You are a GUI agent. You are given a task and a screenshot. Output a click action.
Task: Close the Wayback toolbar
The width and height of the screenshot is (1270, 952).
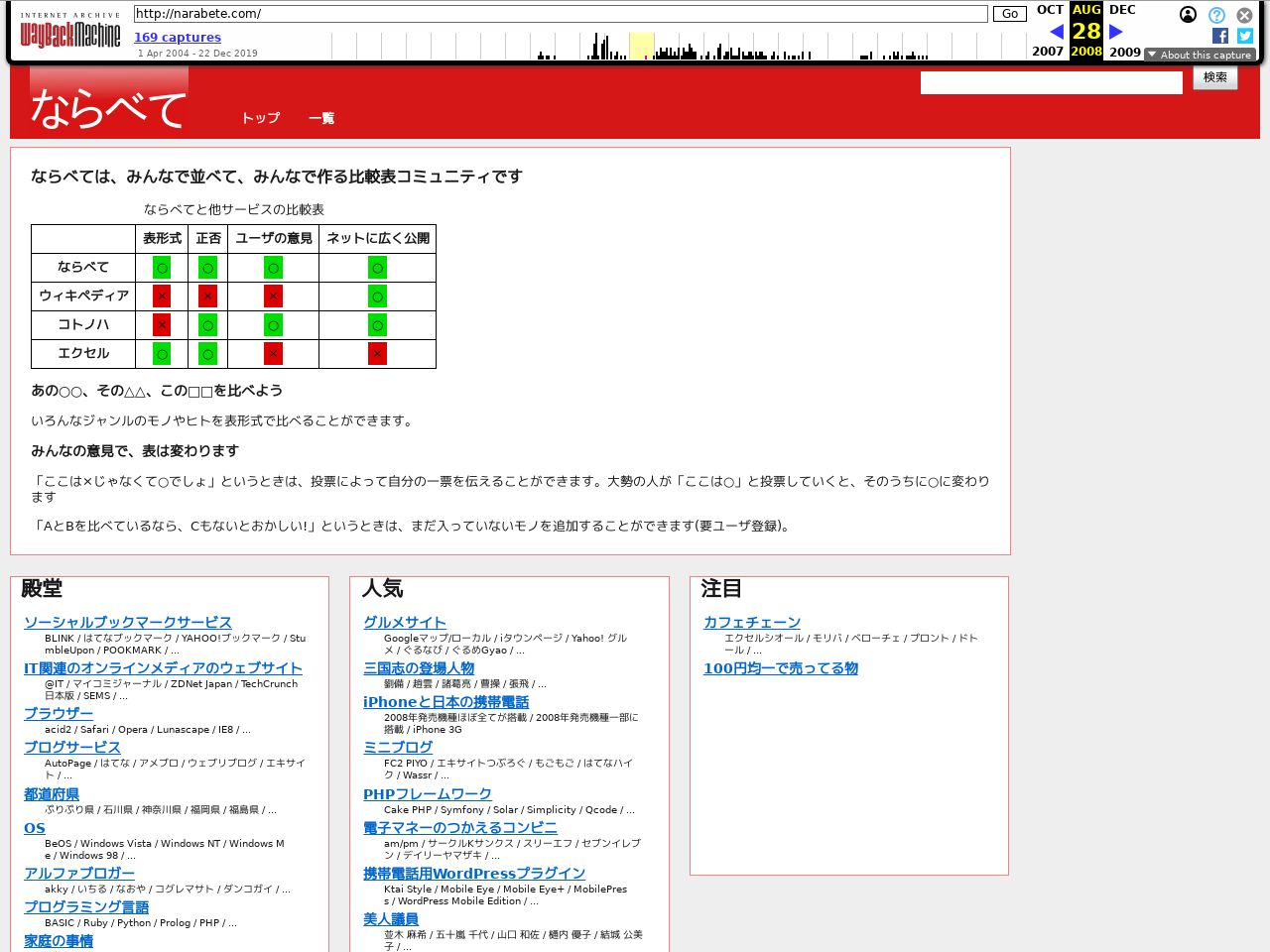click(1244, 15)
